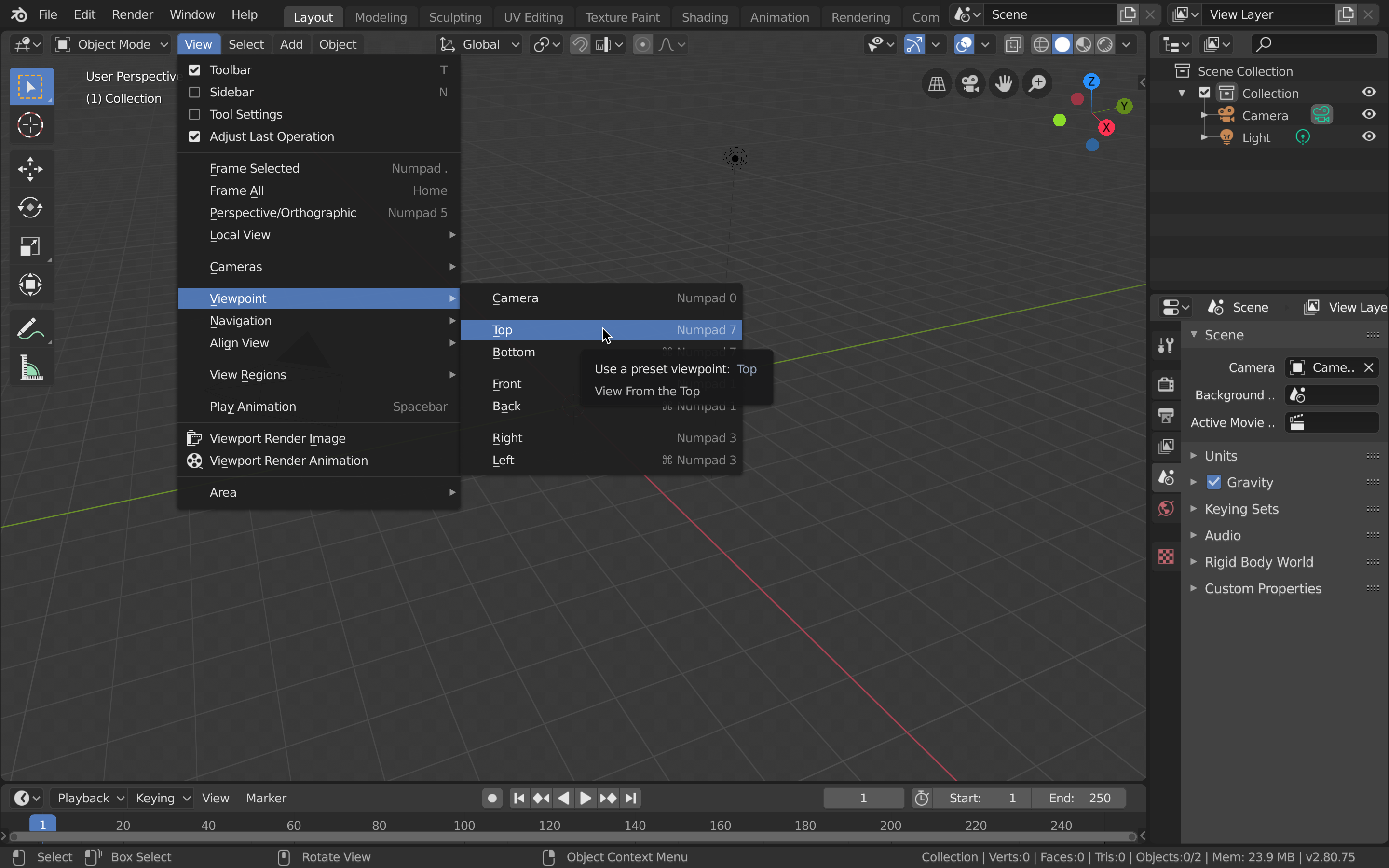This screenshot has height=868, width=1389.
Task: Uncheck Collection exclude checkbox in outliner
Action: point(1204,93)
